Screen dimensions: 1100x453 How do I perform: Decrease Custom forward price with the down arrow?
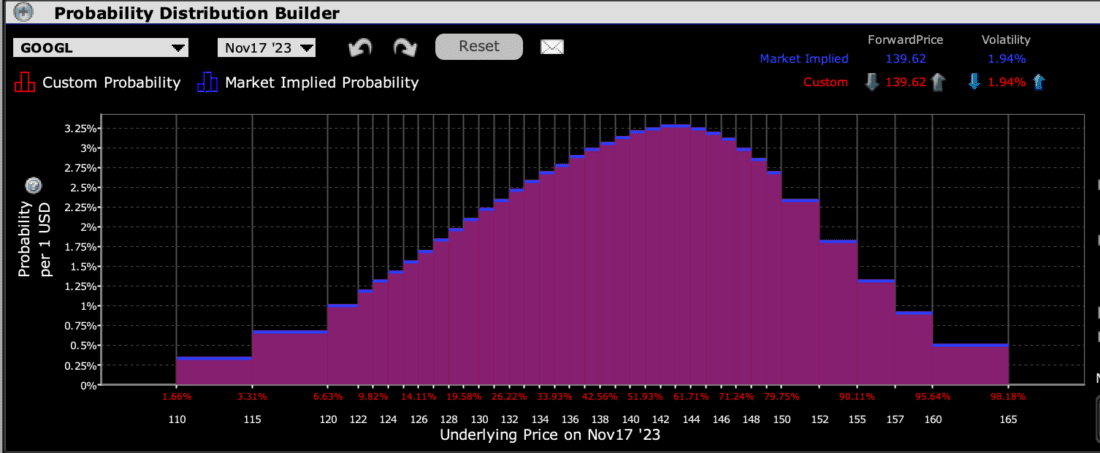point(872,82)
